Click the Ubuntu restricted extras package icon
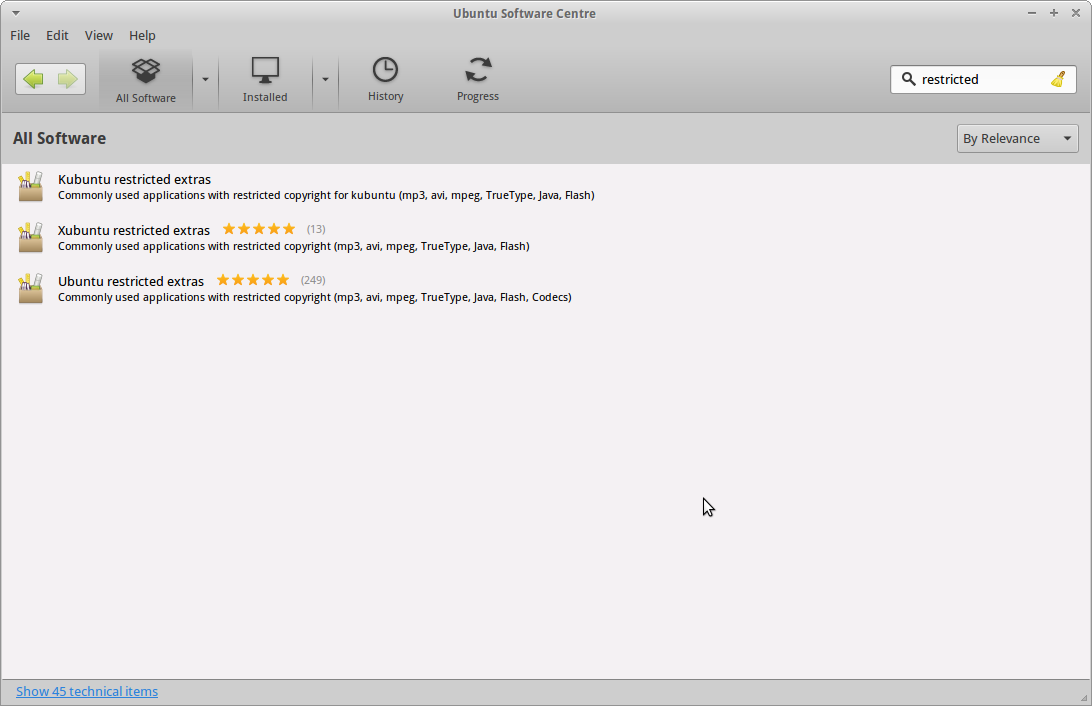This screenshot has height=706, width=1092. [x=31, y=288]
